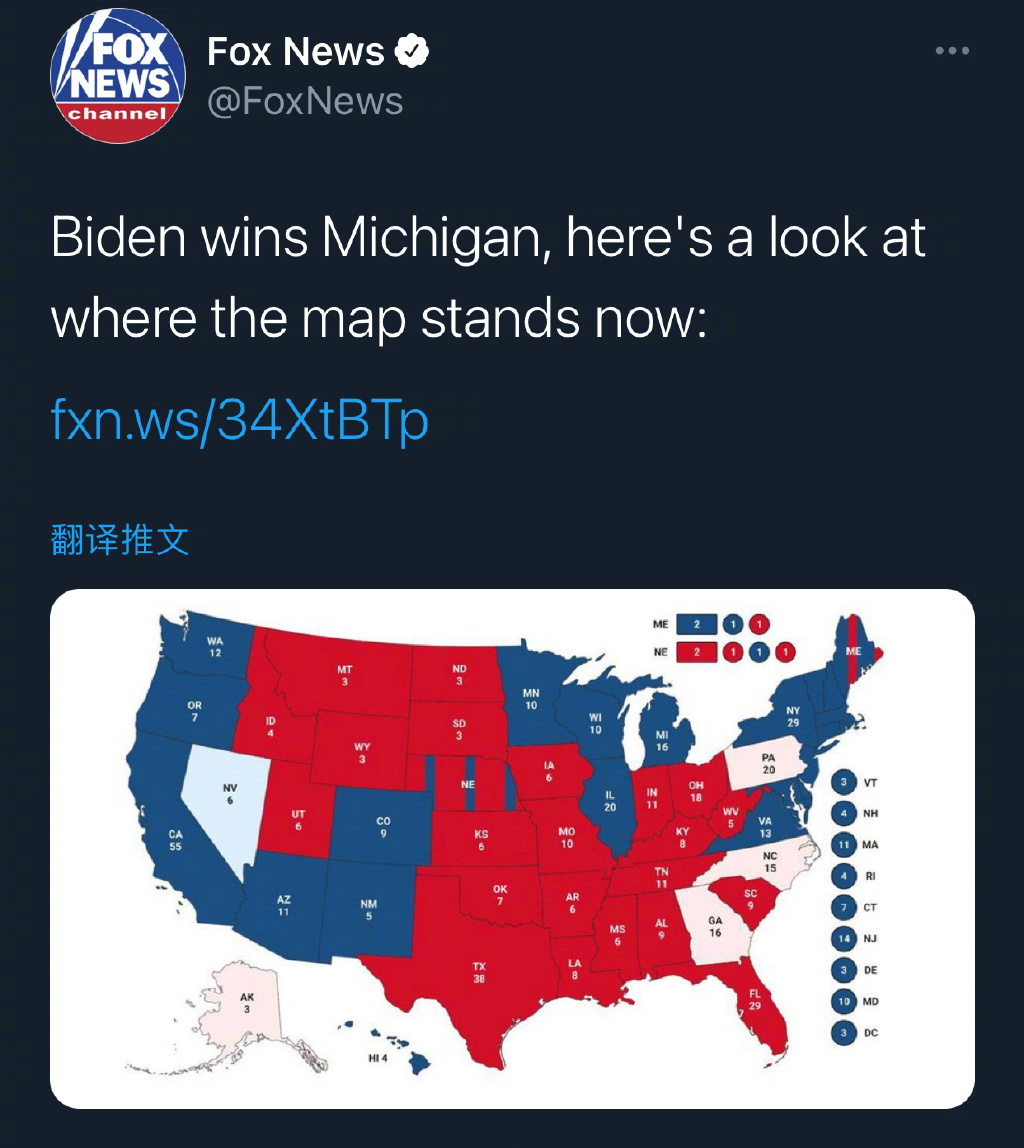Click the VT circle with 3 votes
The width and height of the screenshot is (1024, 1148).
point(844,782)
